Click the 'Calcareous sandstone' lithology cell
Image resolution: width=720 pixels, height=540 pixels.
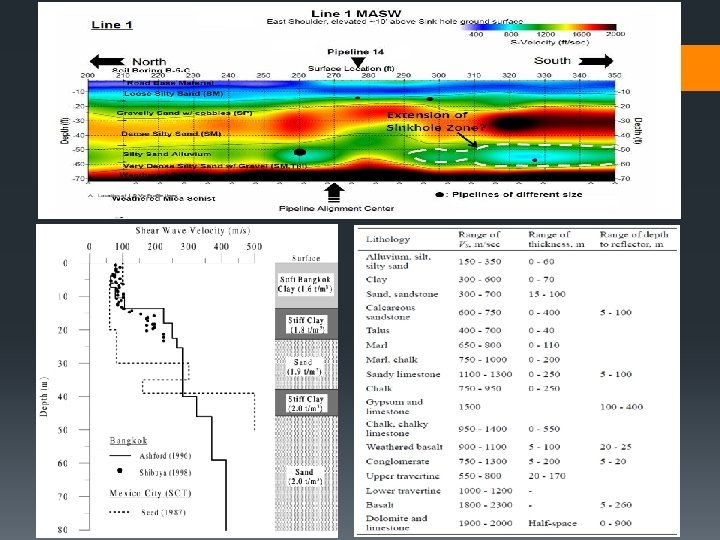coord(390,312)
